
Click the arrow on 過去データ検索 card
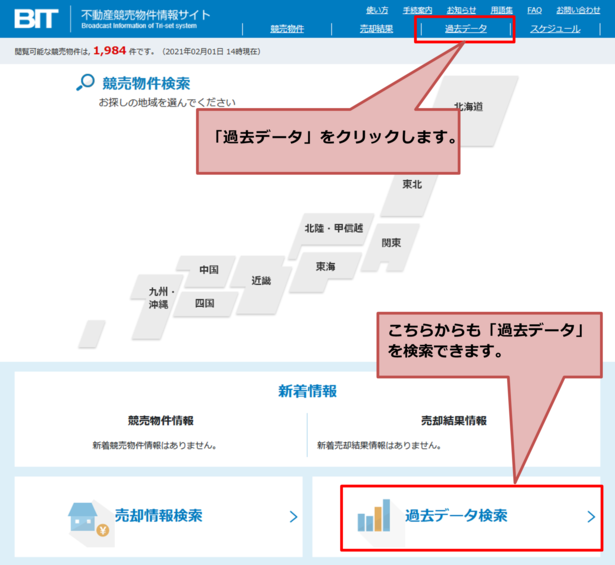[590, 517]
